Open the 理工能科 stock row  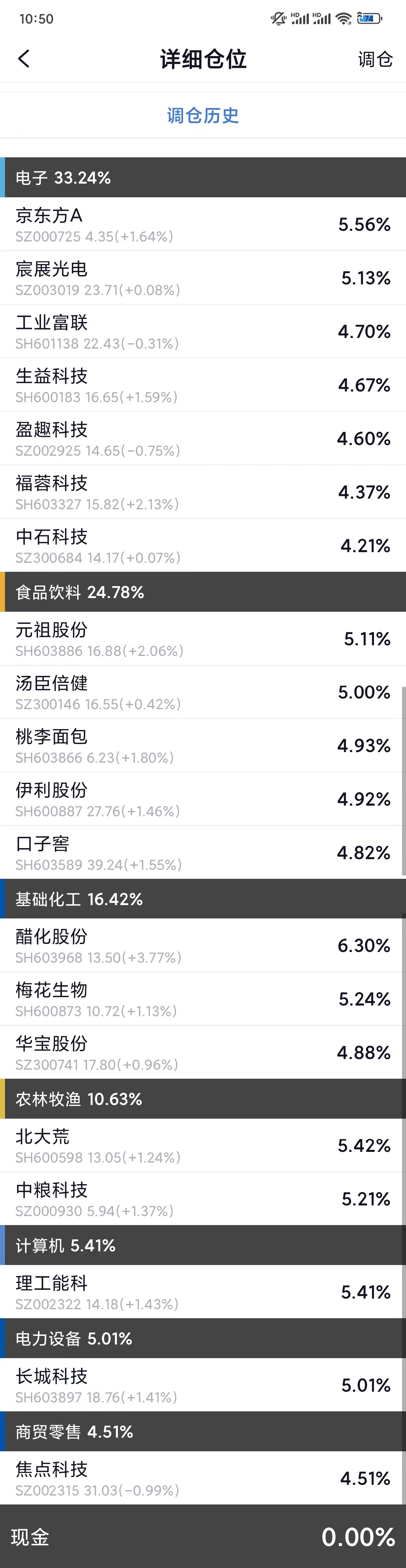[x=203, y=1292]
